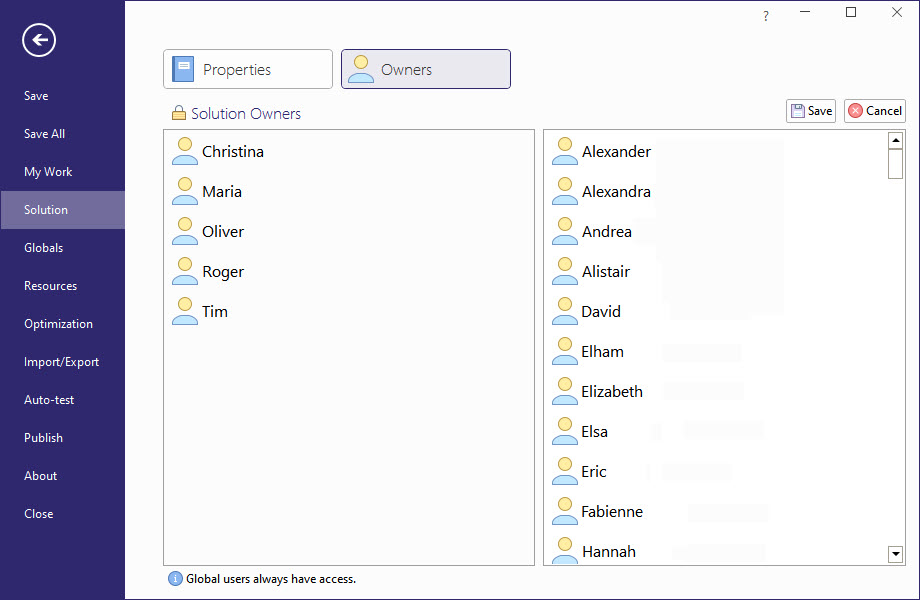Click the info icon next to global users notice
The width and height of the screenshot is (920, 600).
tap(175, 578)
